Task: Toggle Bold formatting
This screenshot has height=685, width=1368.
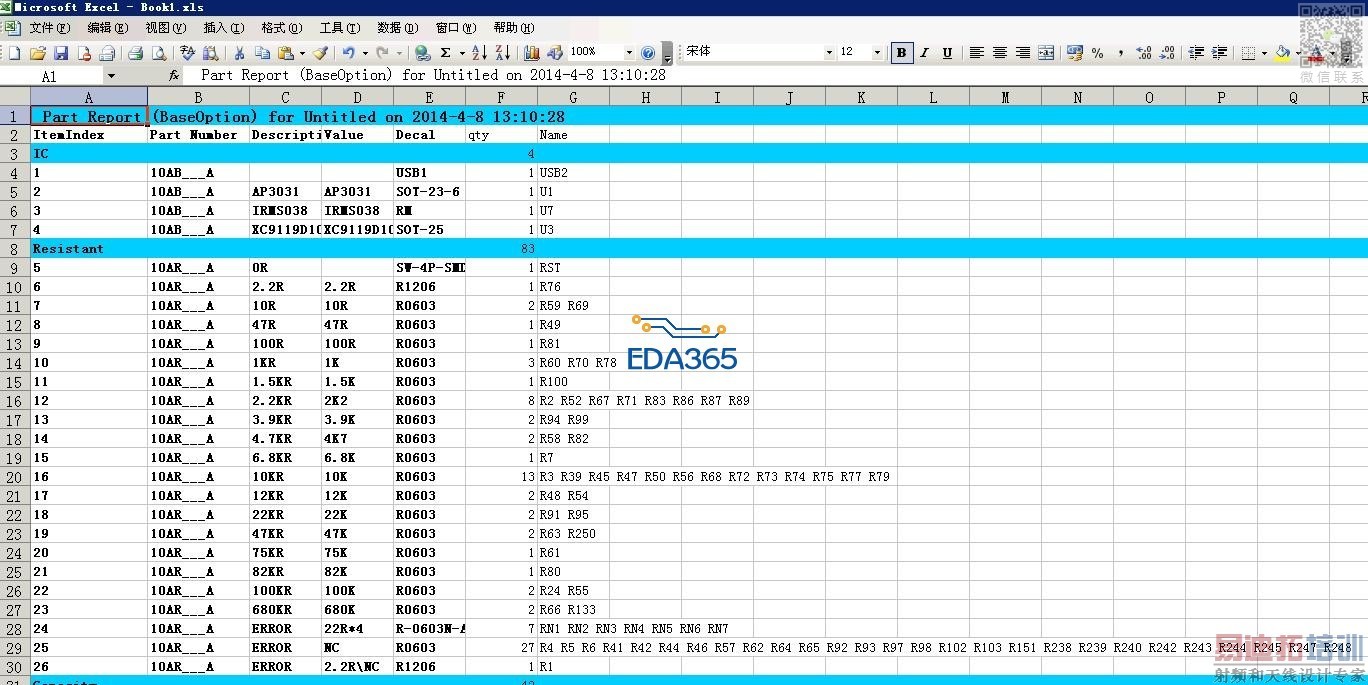Action: (x=902, y=52)
